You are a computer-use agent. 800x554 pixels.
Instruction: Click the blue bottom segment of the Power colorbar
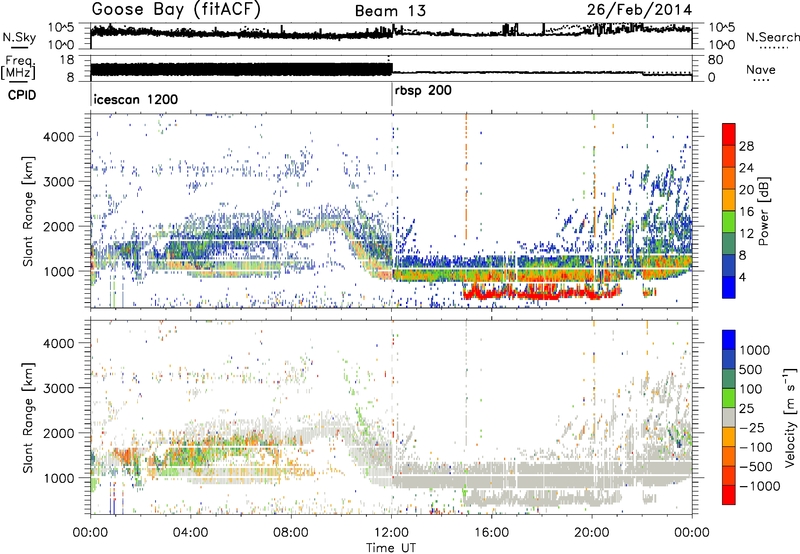pyautogui.click(x=729, y=287)
